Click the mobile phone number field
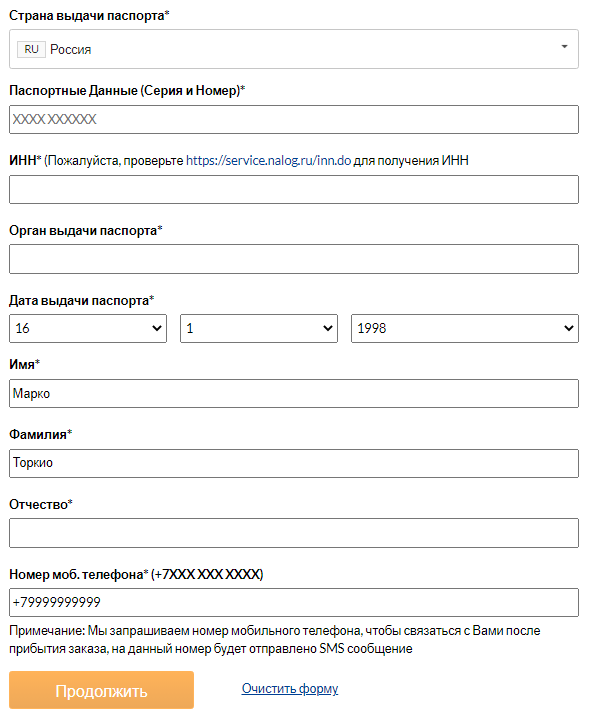 tap(293, 602)
